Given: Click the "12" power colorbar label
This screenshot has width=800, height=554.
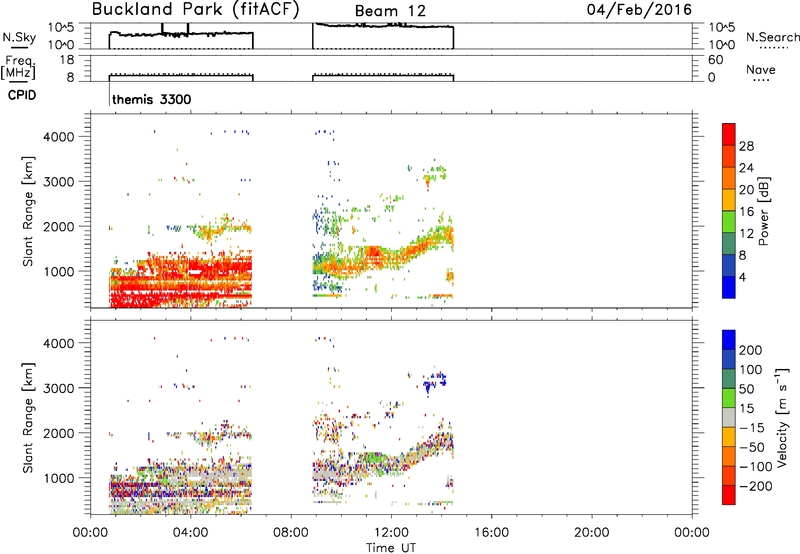Looking at the screenshot, I should [746, 234].
